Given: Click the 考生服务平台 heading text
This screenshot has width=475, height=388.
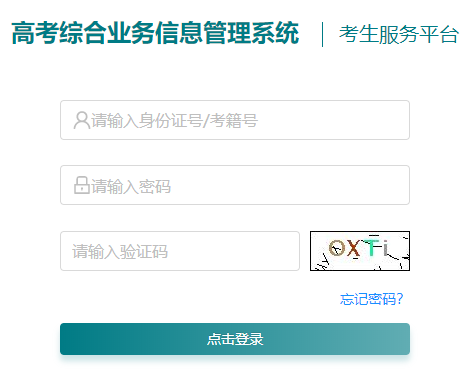Looking at the screenshot, I should click(399, 34).
